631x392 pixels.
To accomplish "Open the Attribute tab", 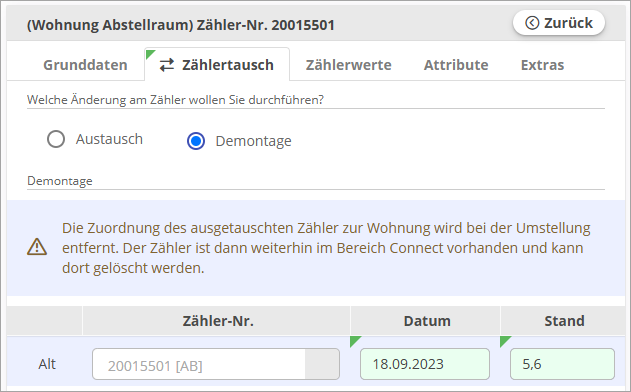I will [456, 65].
